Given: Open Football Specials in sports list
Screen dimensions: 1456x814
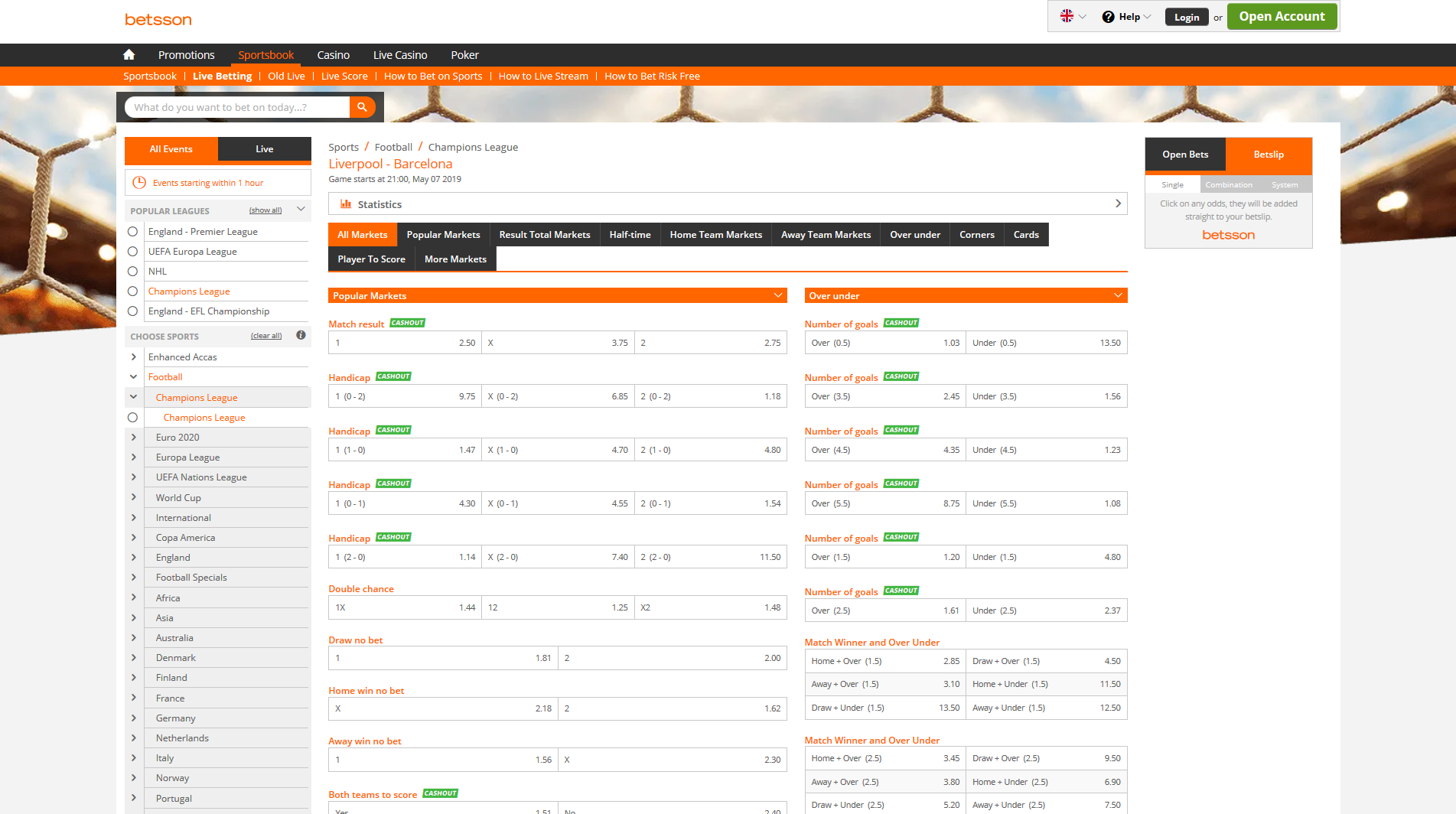Looking at the screenshot, I should 191,578.
